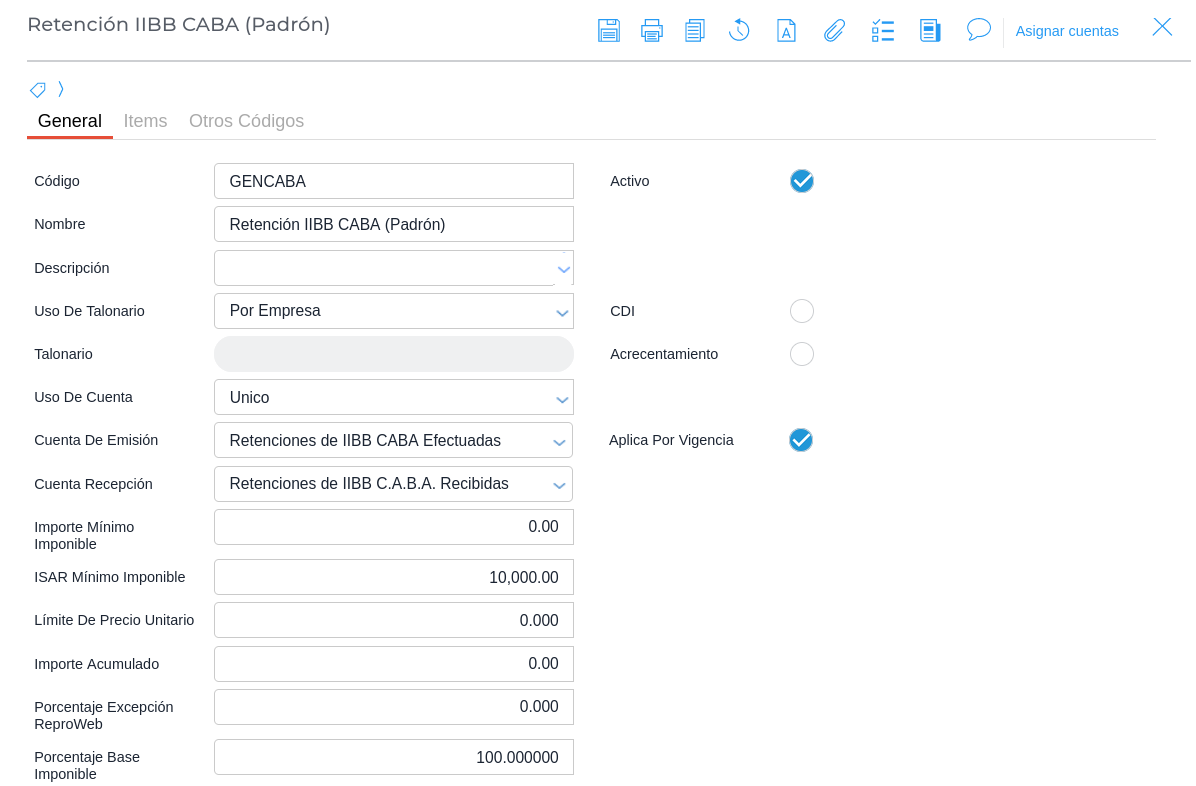Click the copy document icon
1196x786 pixels.
click(x=695, y=30)
